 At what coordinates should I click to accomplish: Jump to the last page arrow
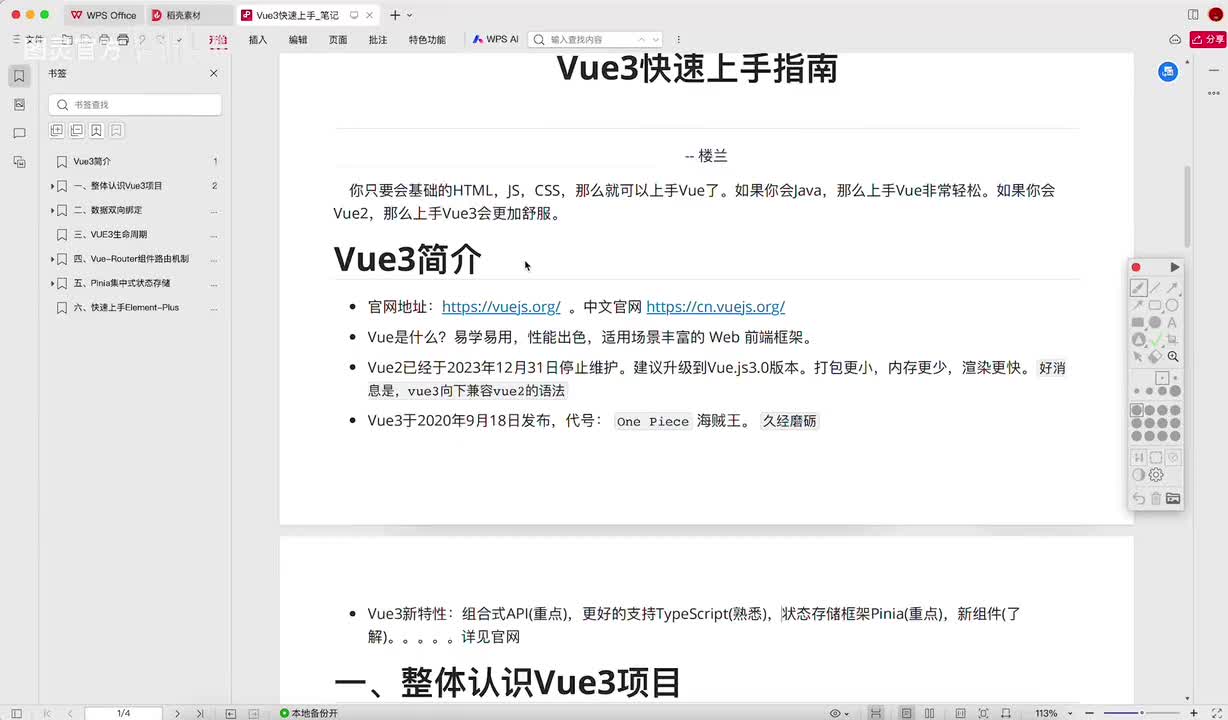[200, 713]
